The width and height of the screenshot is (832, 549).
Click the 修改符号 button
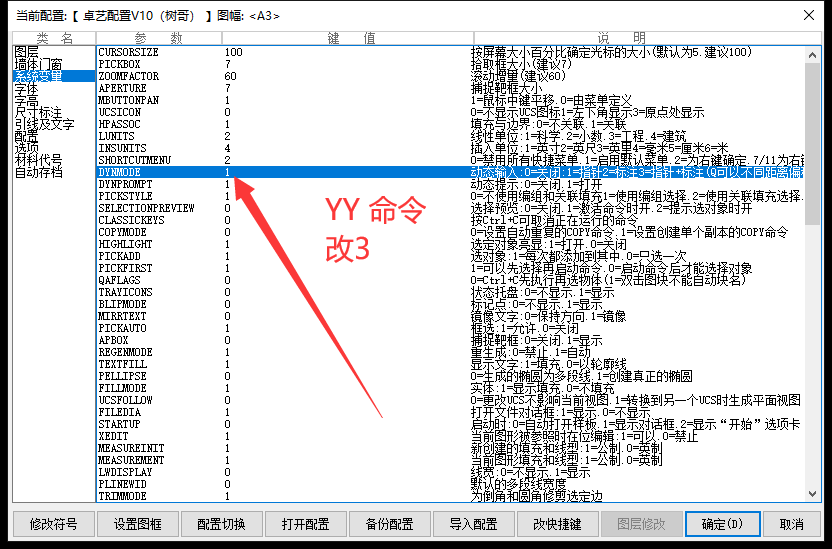pos(53,524)
